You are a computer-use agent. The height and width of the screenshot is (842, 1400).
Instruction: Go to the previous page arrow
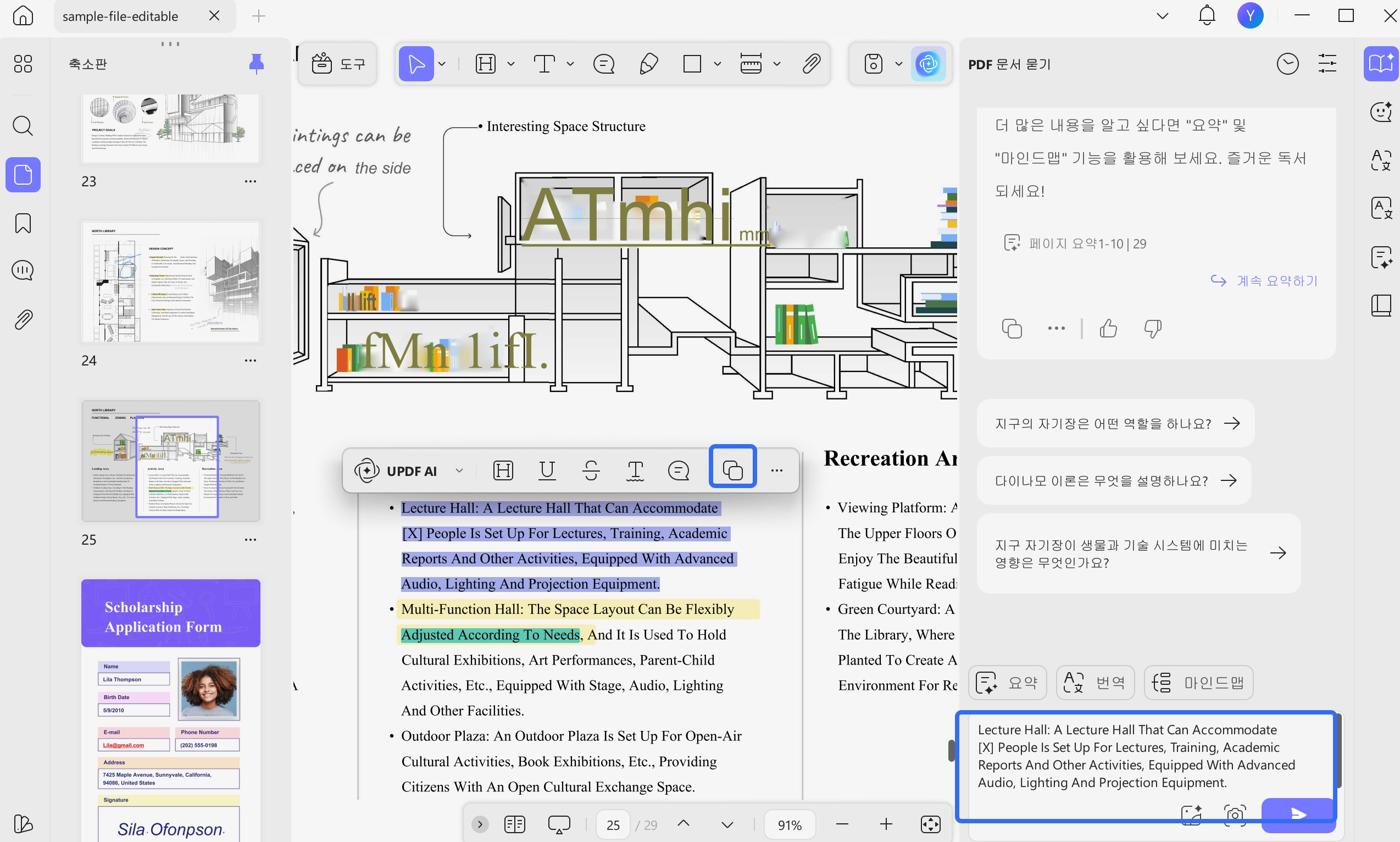(684, 823)
